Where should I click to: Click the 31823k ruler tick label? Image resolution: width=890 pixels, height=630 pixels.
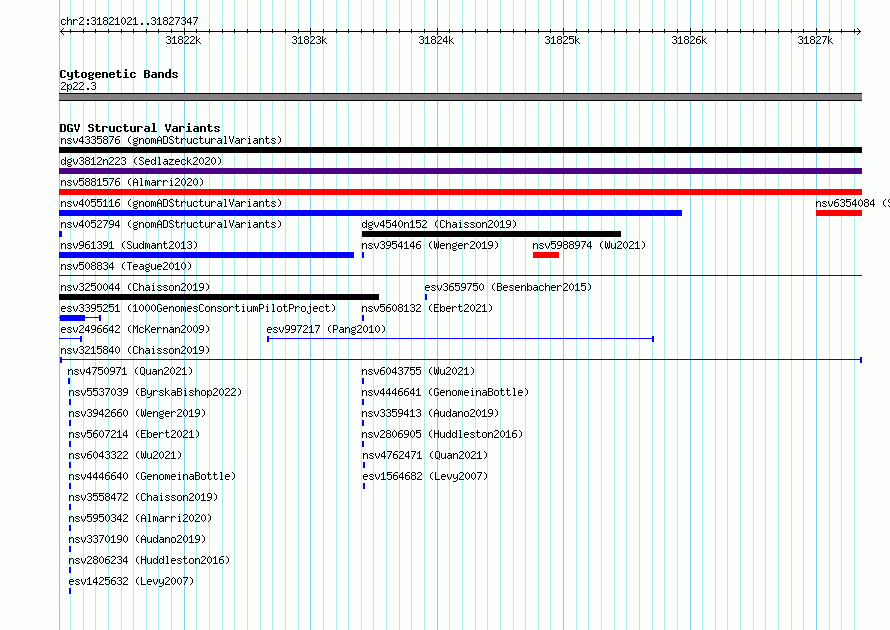tap(309, 40)
